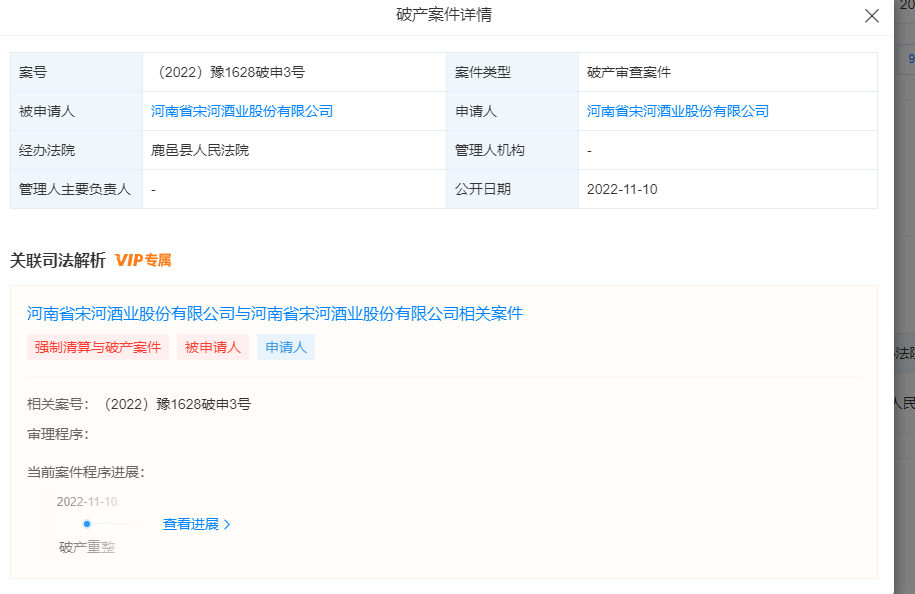915x594 pixels.
Task: Open the 被申请人 company link 河南省宋河酒业股份有限公司
Action: 241,111
